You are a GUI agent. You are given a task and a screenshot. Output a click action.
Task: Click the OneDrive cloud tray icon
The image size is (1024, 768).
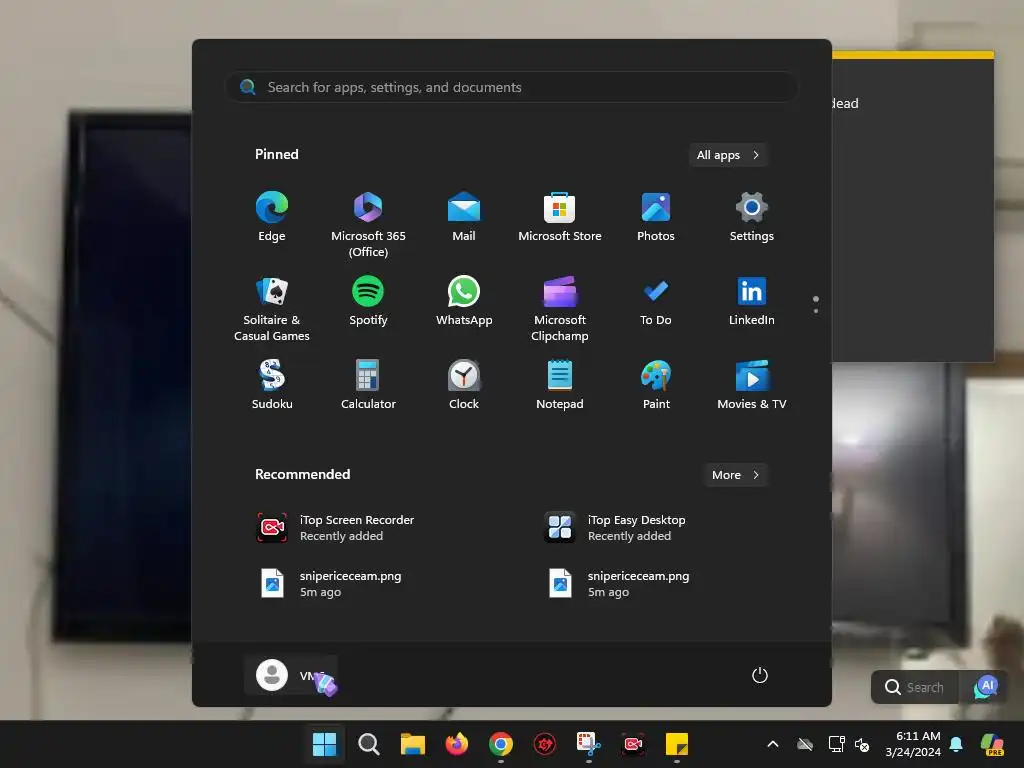805,744
